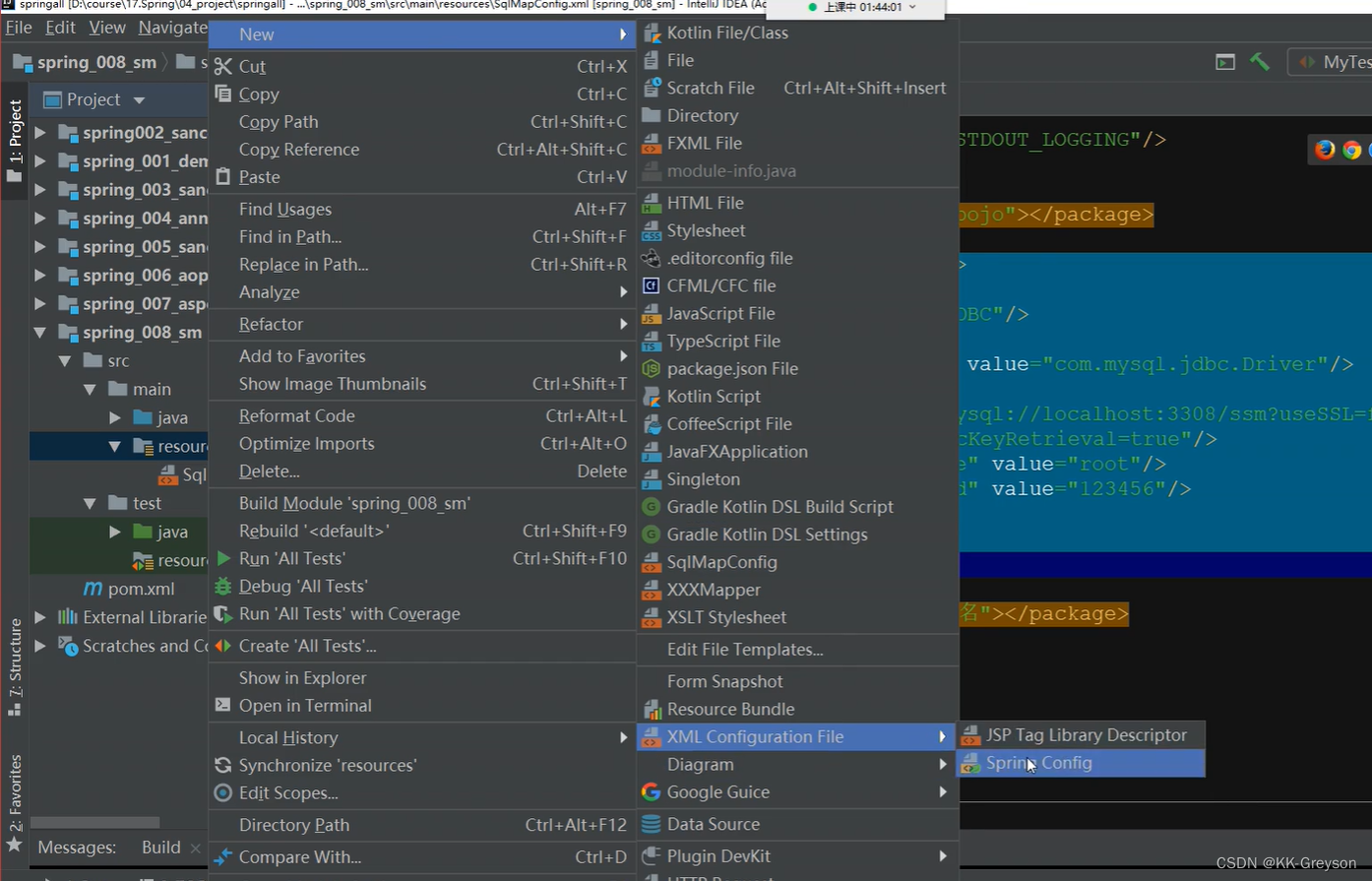Switch to the Build tab in Messages
The width and height of the screenshot is (1372, 881).
(160, 848)
